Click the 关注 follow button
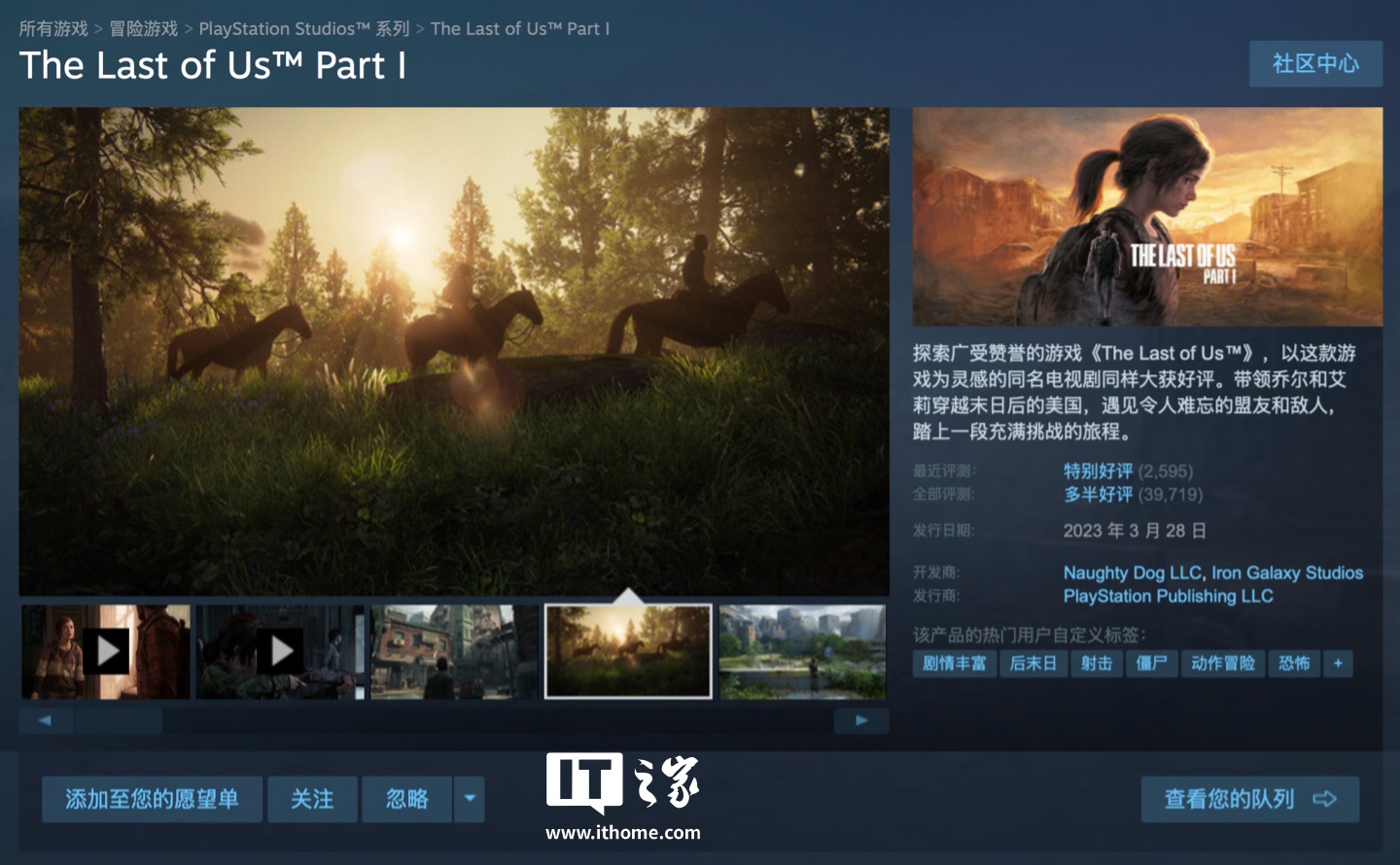1400x865 pixels. [x=312, y=799]
